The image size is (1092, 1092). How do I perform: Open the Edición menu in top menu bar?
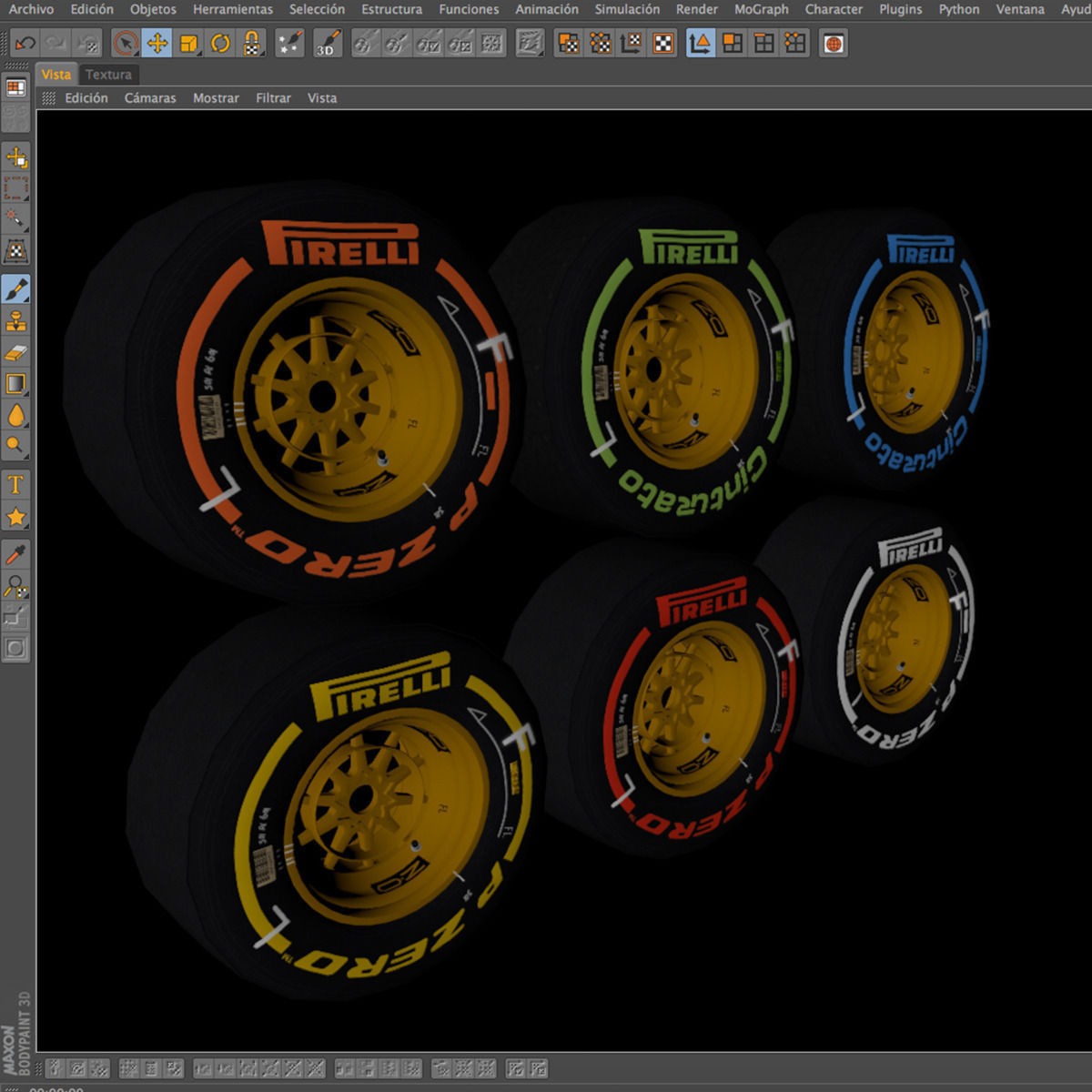pyautogui.click(x=92, y=9)
